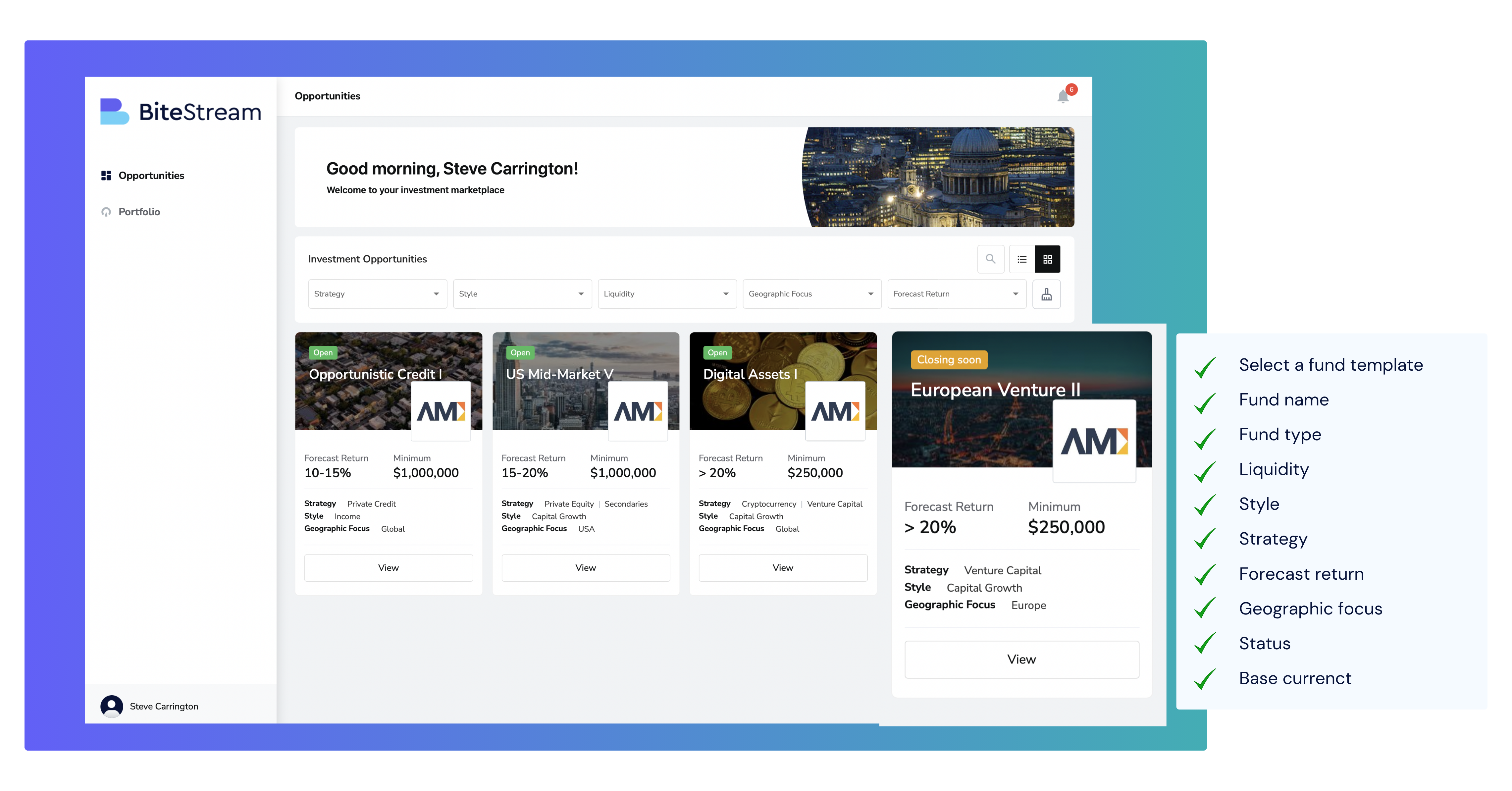Click the Closing soon badge

click(949, 360)
